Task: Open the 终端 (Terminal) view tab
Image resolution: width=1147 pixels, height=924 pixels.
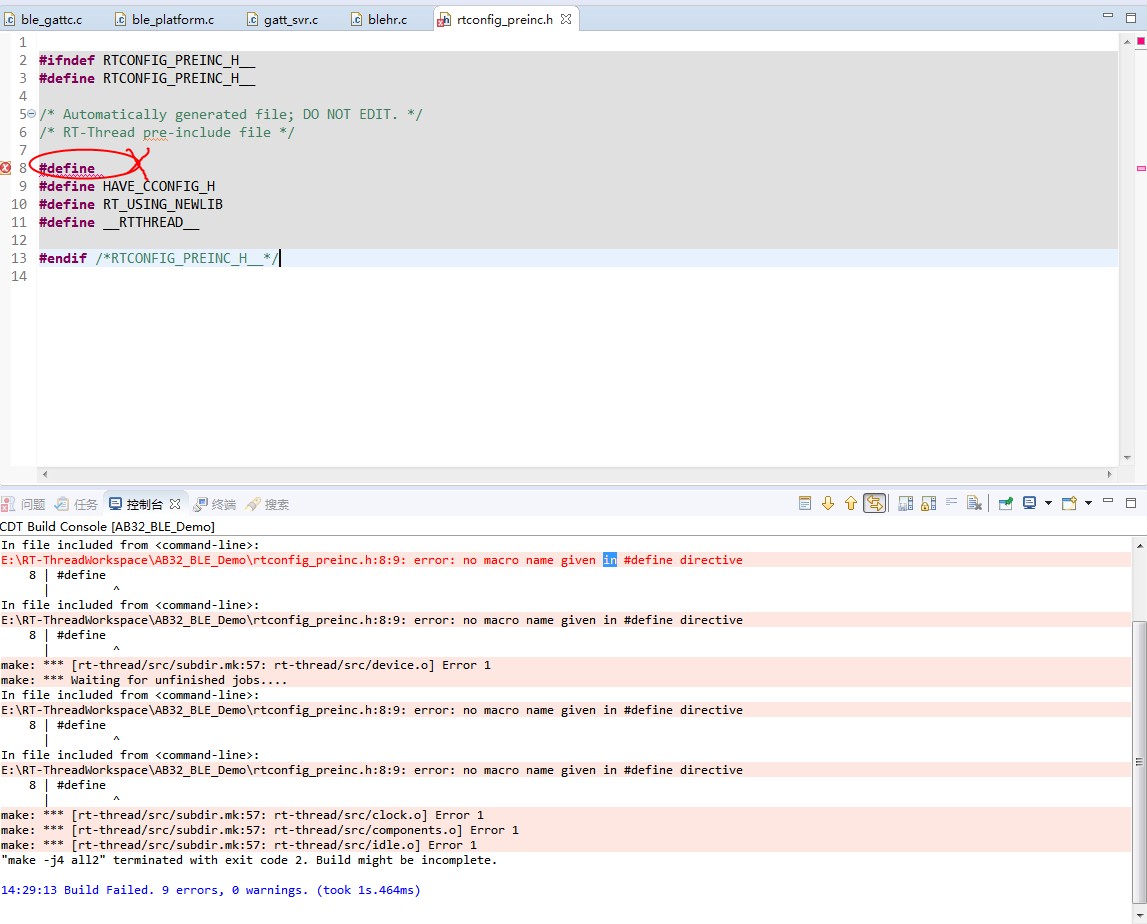Action: 215,504
